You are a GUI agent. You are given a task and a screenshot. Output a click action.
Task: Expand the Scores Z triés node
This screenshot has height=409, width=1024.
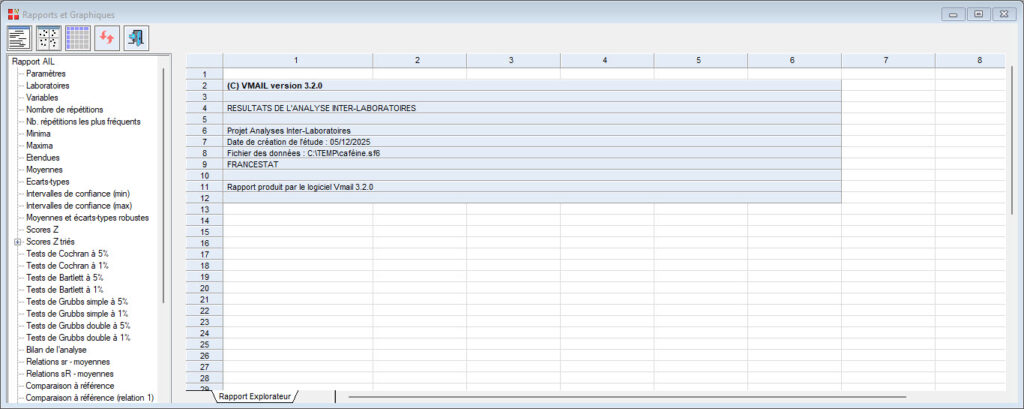[x=17, y=242]
